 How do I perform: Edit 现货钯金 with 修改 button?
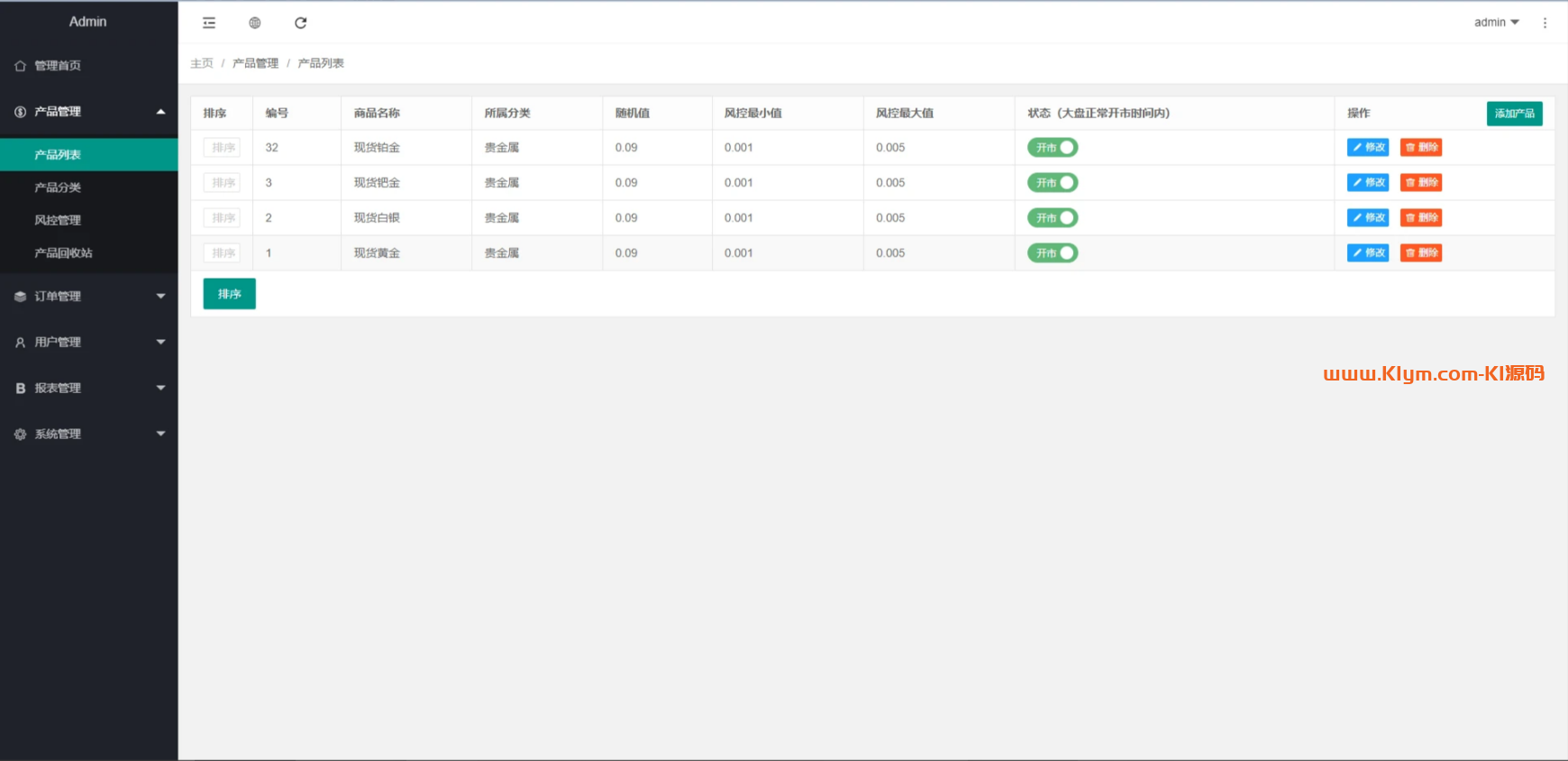click(x=1368, y=182)
